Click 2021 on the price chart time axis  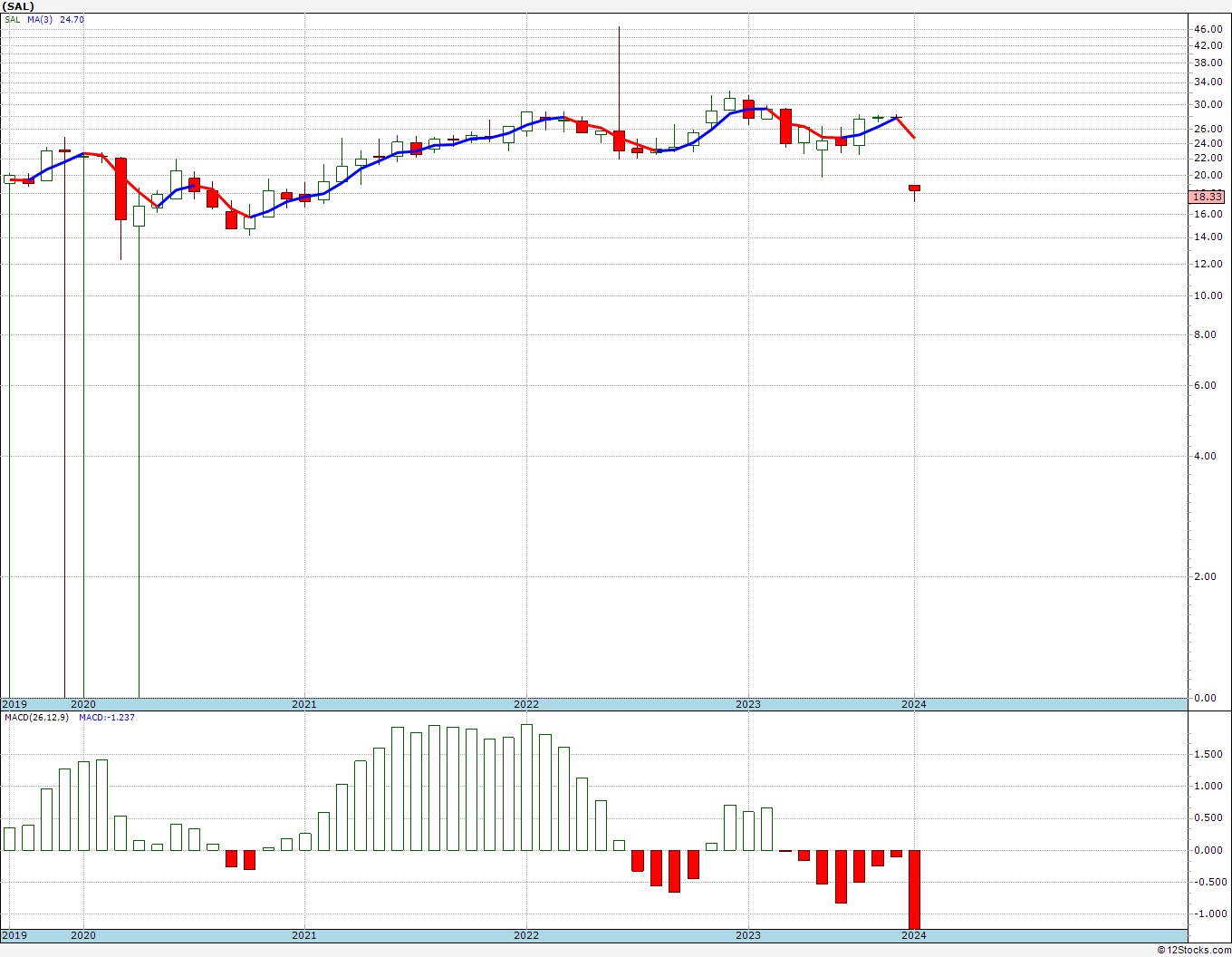point(304,704)
